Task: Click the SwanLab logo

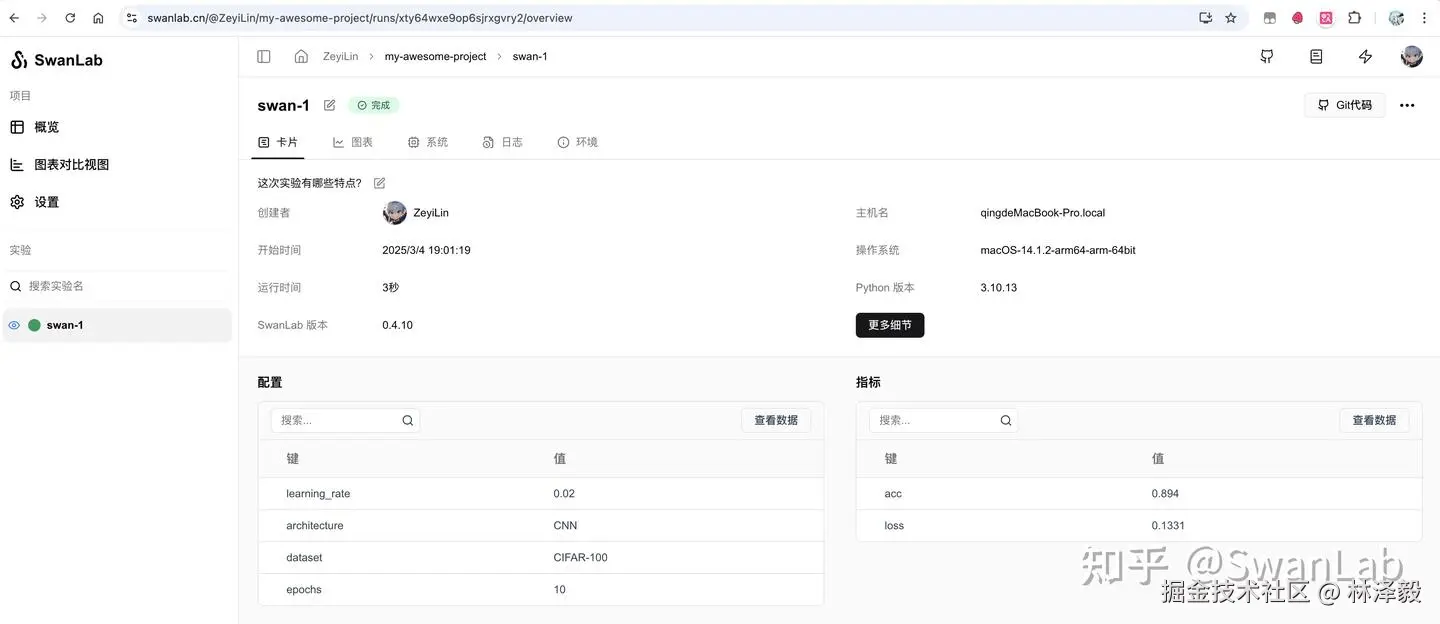Action: click(x=57, y=60)
